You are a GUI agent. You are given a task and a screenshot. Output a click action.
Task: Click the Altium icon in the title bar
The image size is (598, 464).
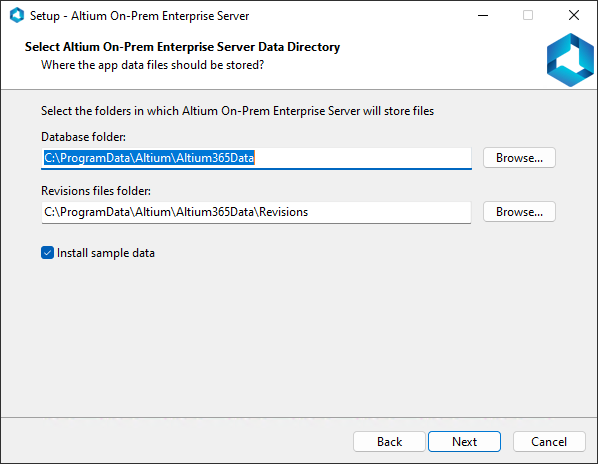pyautogui.click(x=17, y=16)
